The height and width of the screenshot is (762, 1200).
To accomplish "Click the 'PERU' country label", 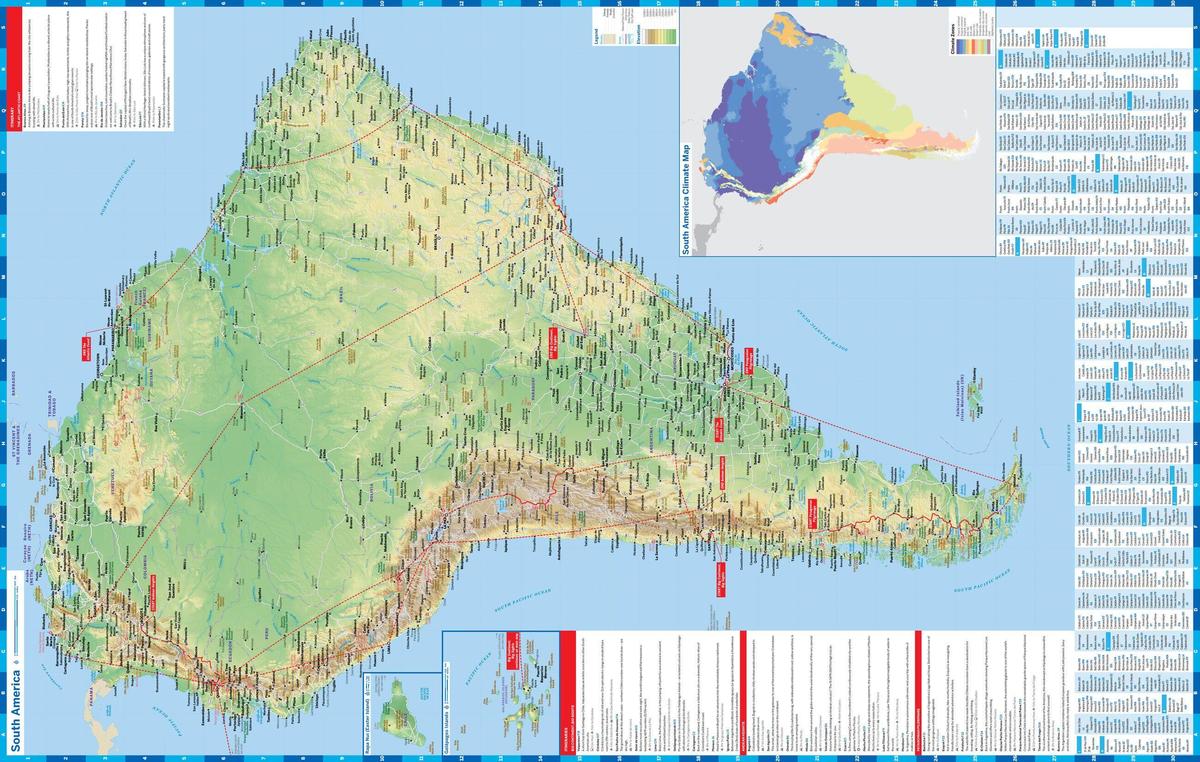I will tap(266, 634).
